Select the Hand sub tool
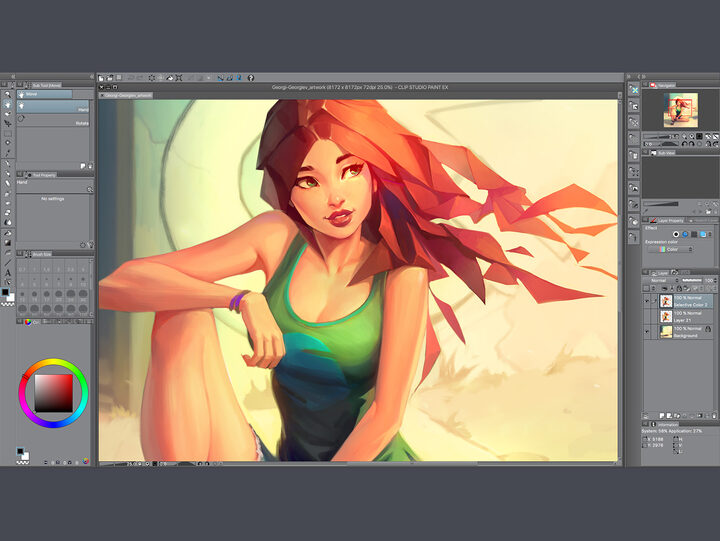Image resolution: width=720 pixels, height=541 pixels. (x=53, y=107)
